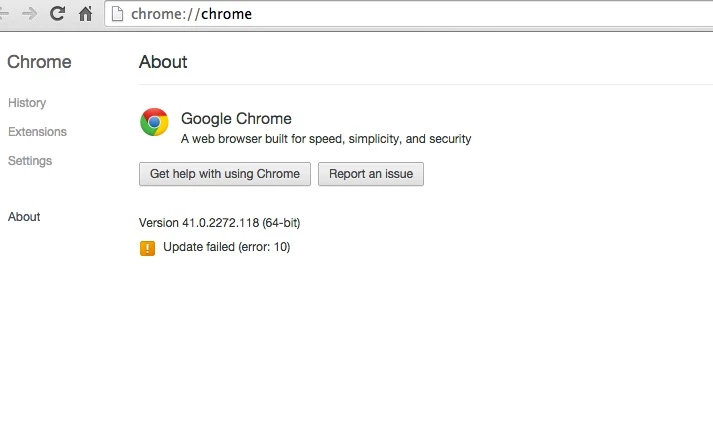Viewport: 713px width, 436px height.
Task: Click the web browser tagline text
Action: pyautogui.click(x=326, y=139)
